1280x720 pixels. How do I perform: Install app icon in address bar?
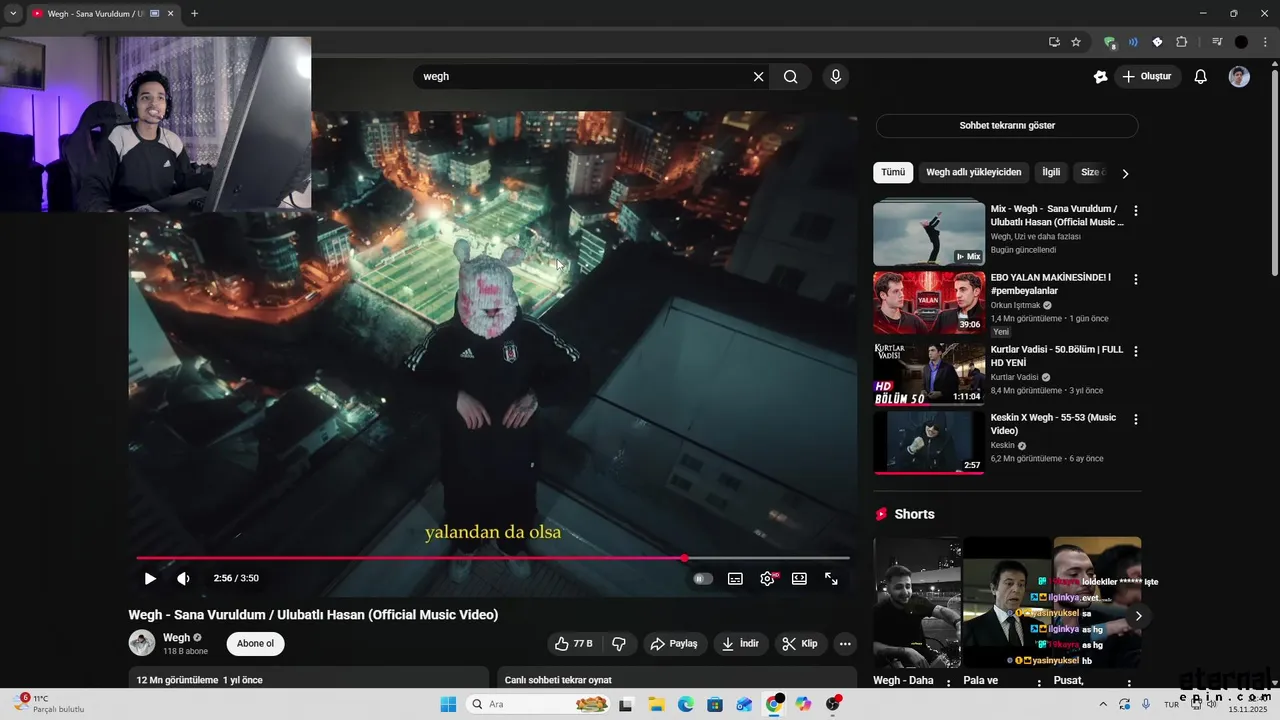pos(1054,42)
